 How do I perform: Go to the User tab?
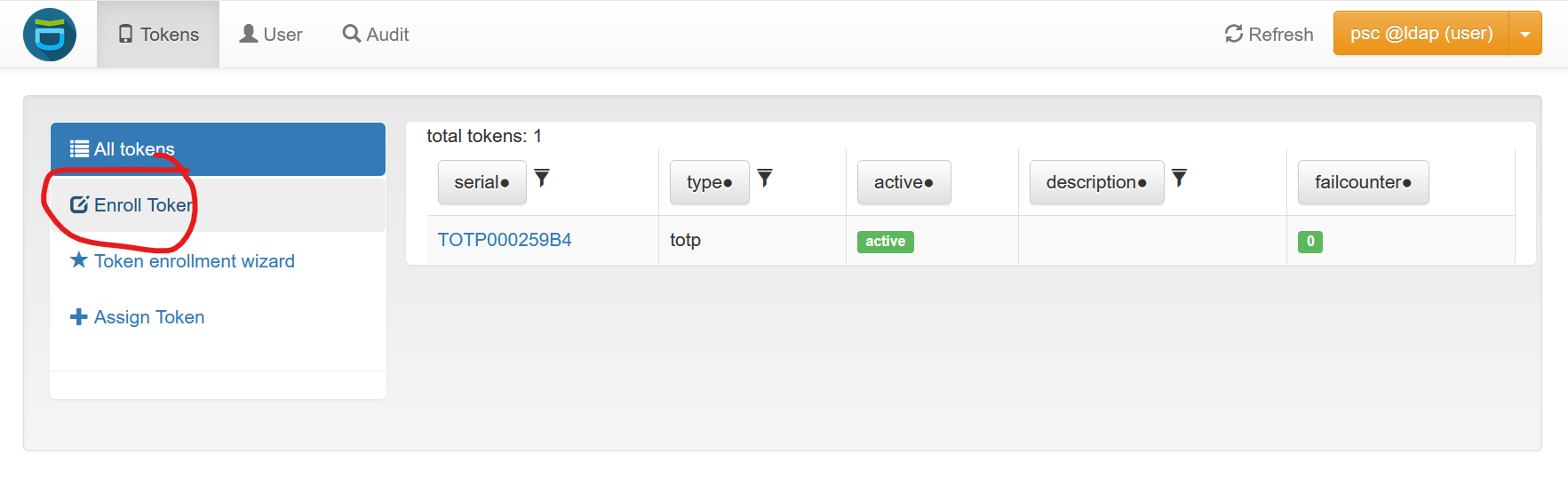point(271,35)
